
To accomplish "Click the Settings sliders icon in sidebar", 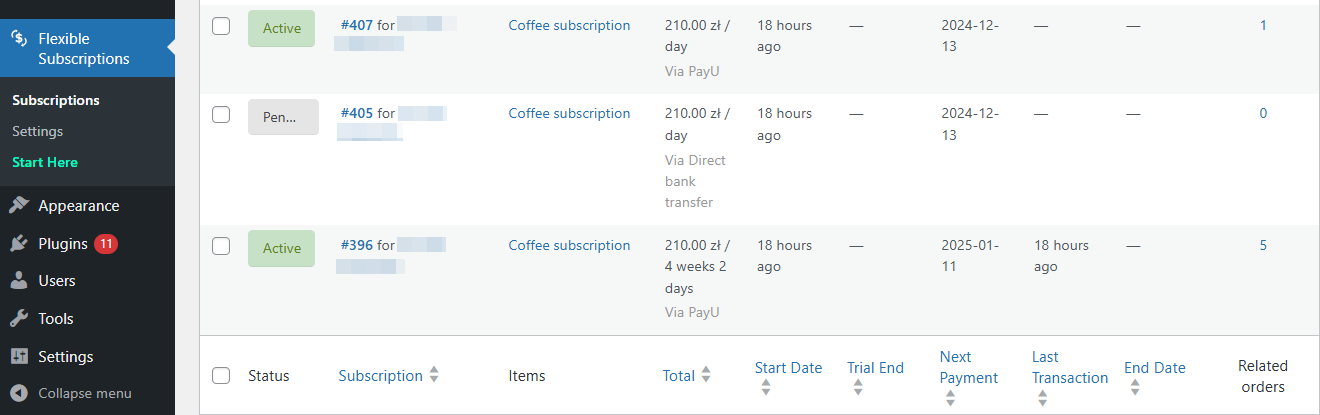I will click(x=18, y=357).
